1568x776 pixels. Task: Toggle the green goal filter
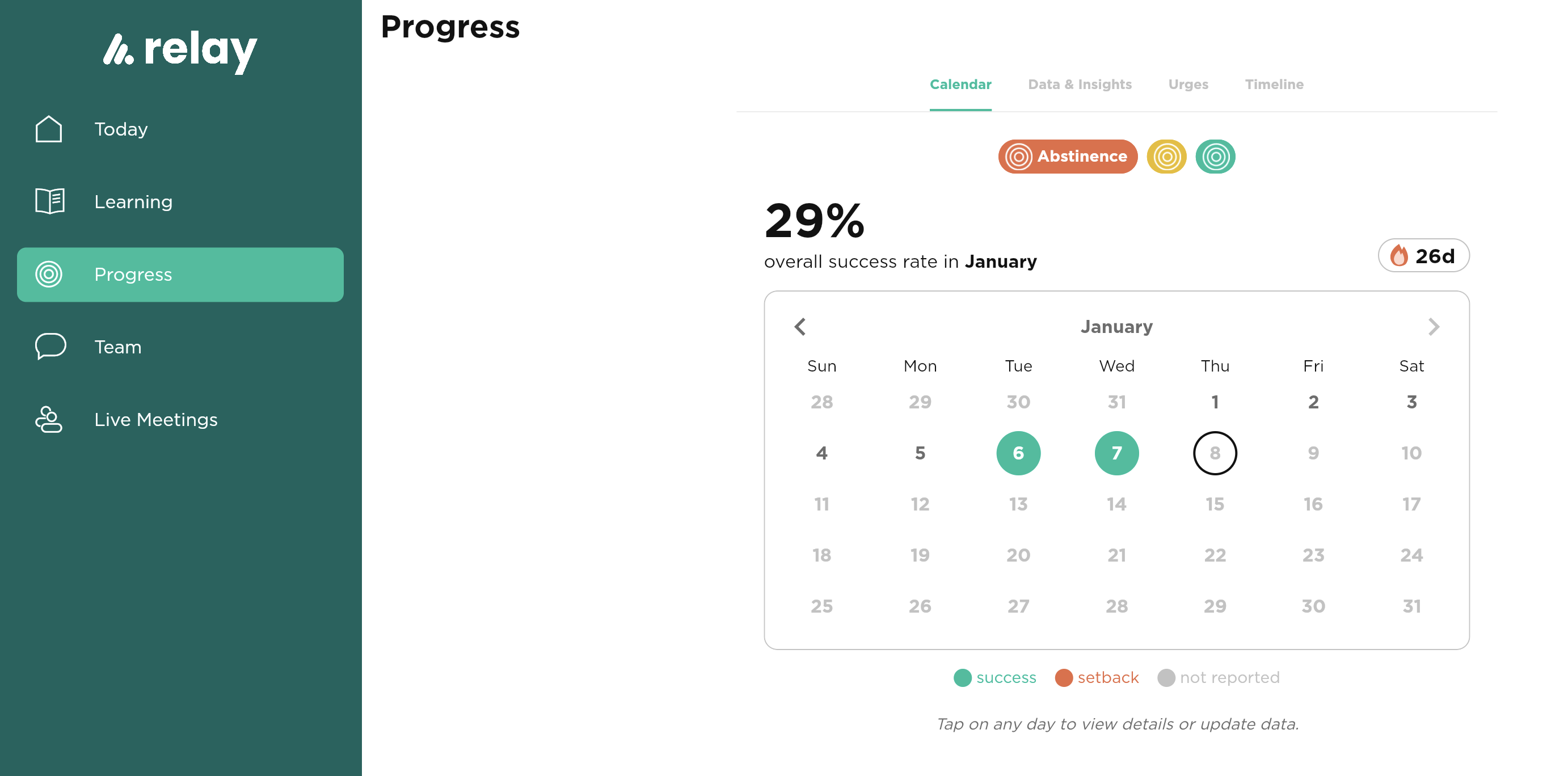click(x=1215, y=157)
